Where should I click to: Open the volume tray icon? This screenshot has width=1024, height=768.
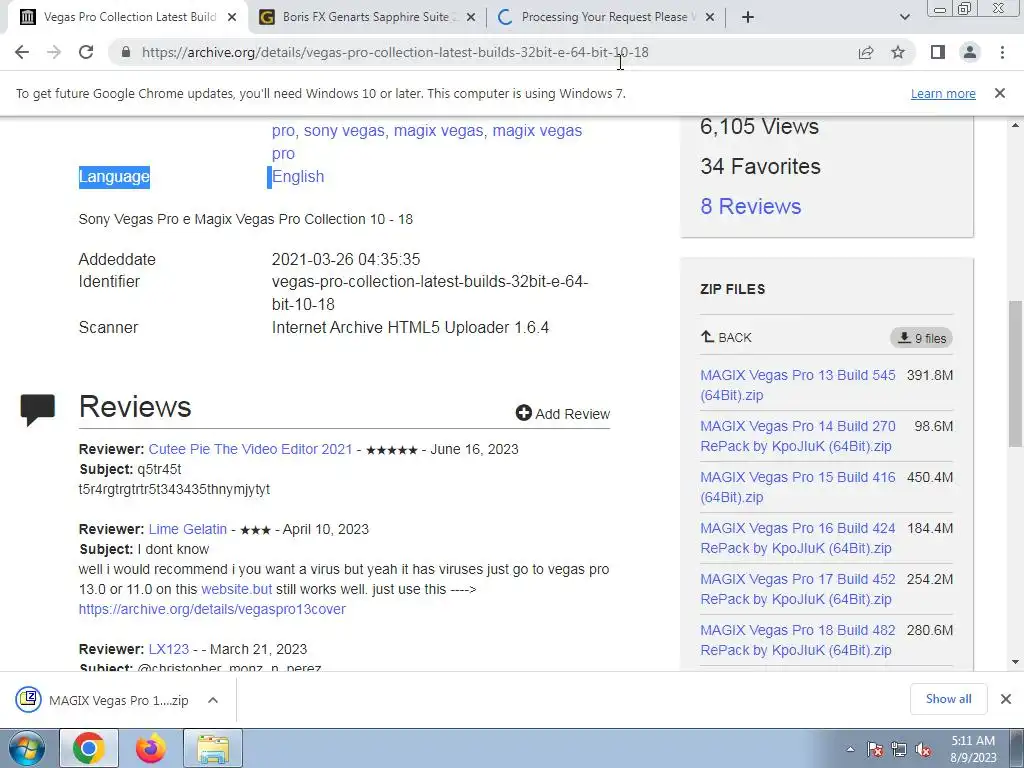pyautogui.click(x=923, y=749)
